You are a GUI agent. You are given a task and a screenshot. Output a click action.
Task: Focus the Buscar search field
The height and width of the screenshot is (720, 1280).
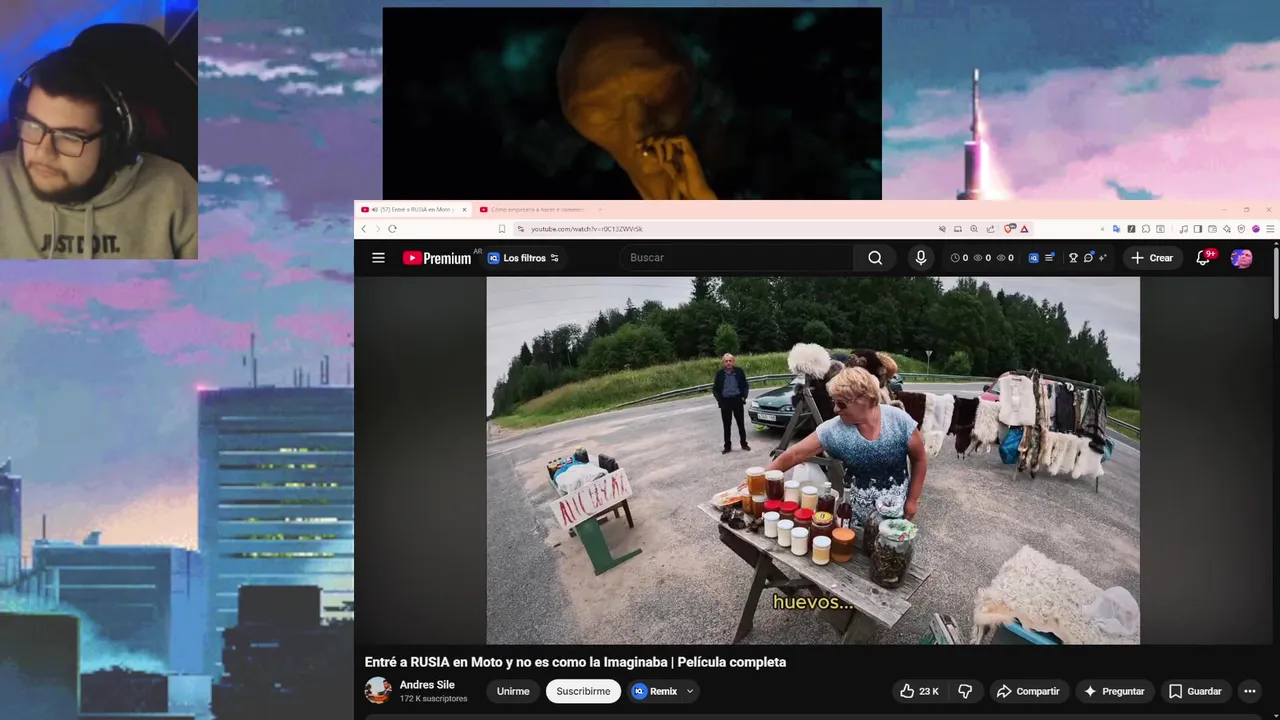[x=738, y=258]
